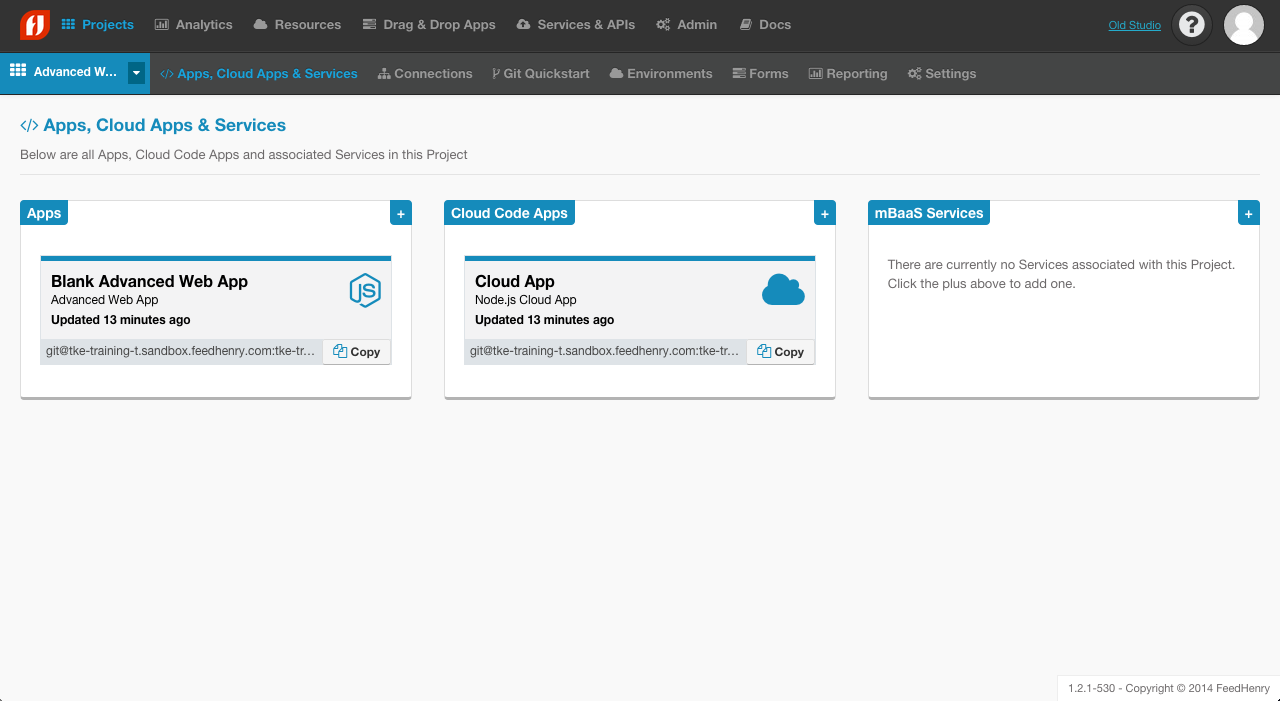Open Drag & Drop Apps menu
Screen dimensions: 1280x701
click(x=429, y=24)
